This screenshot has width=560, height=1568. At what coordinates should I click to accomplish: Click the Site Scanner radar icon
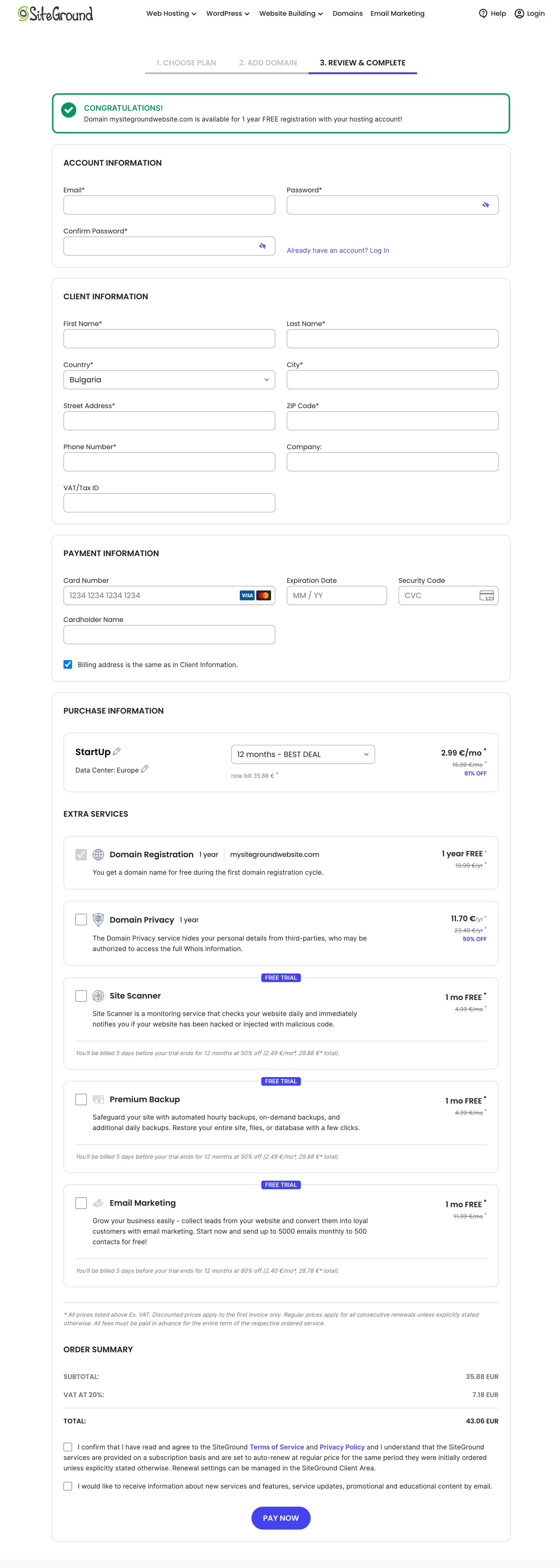[98, 996]
